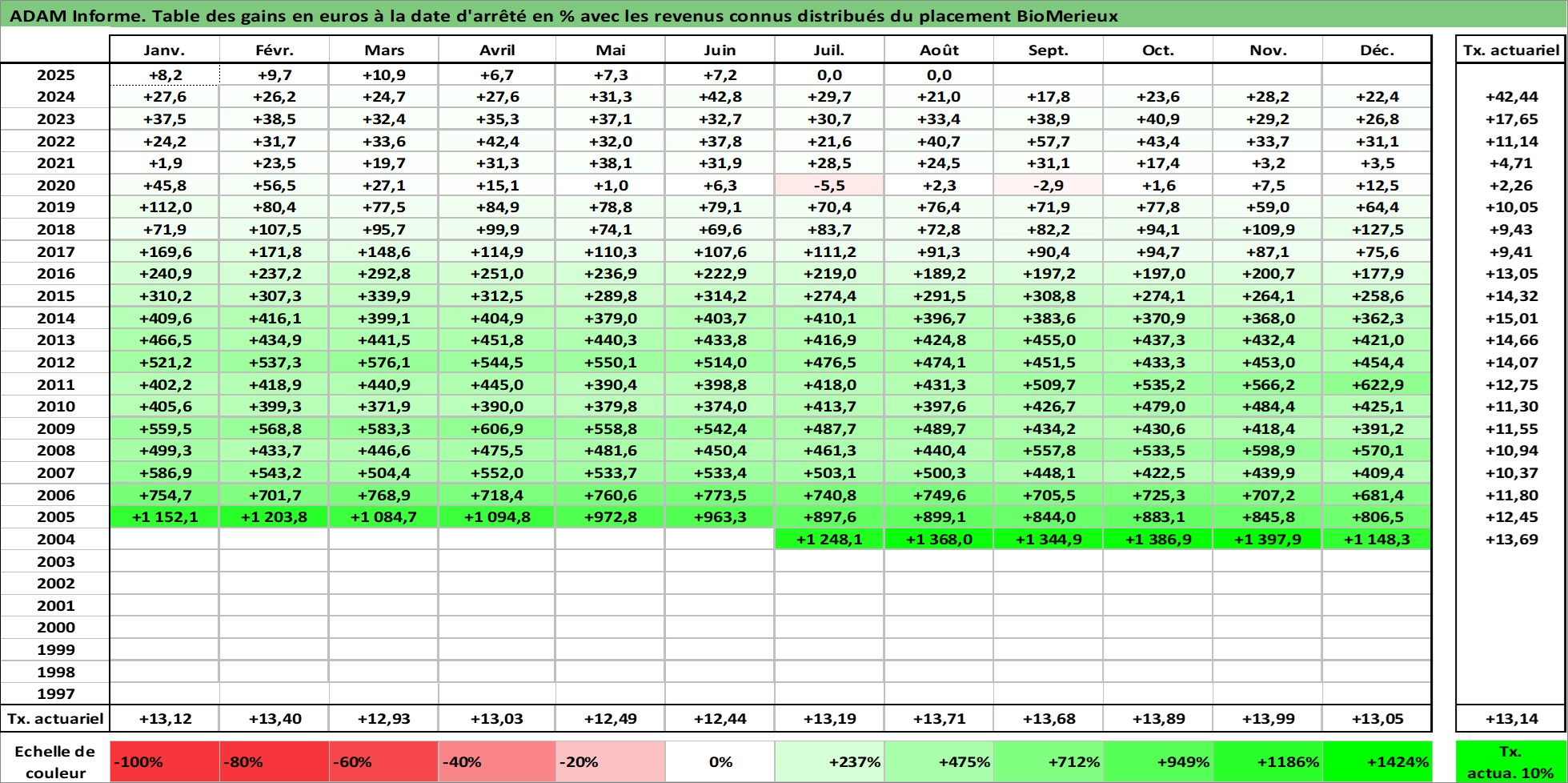Screen dimensions: 1568x783
Task: Select the cell +1 203,8
Action: (x=274, y=516)
